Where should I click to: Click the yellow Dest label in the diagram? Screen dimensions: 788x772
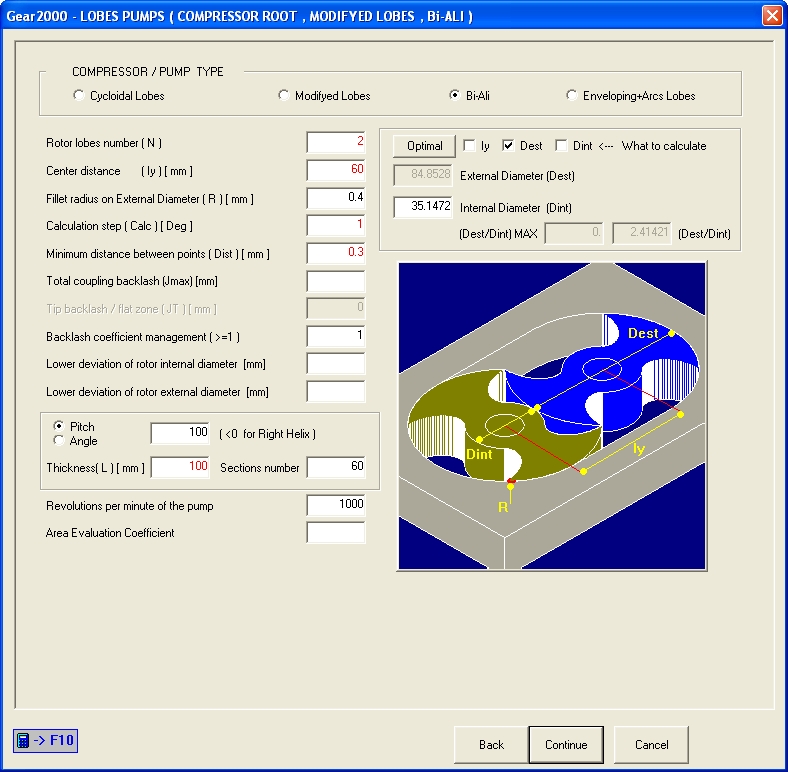[643, 333]
